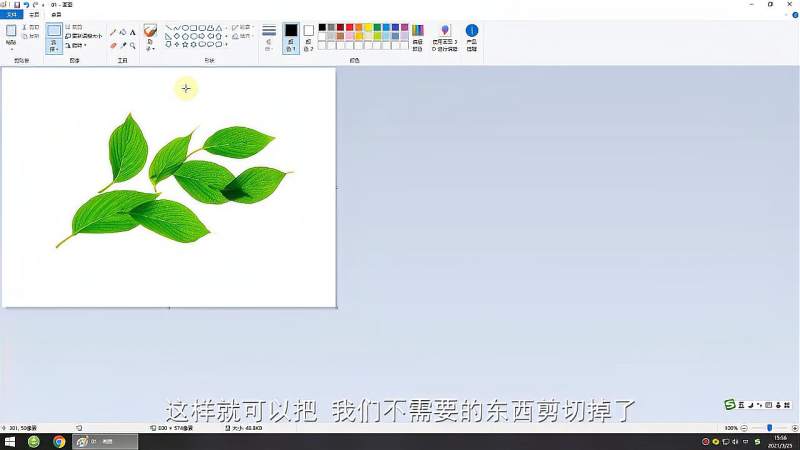800x450 pixels.
Task: Open the line Size dropdown
Action: point(269,37)
